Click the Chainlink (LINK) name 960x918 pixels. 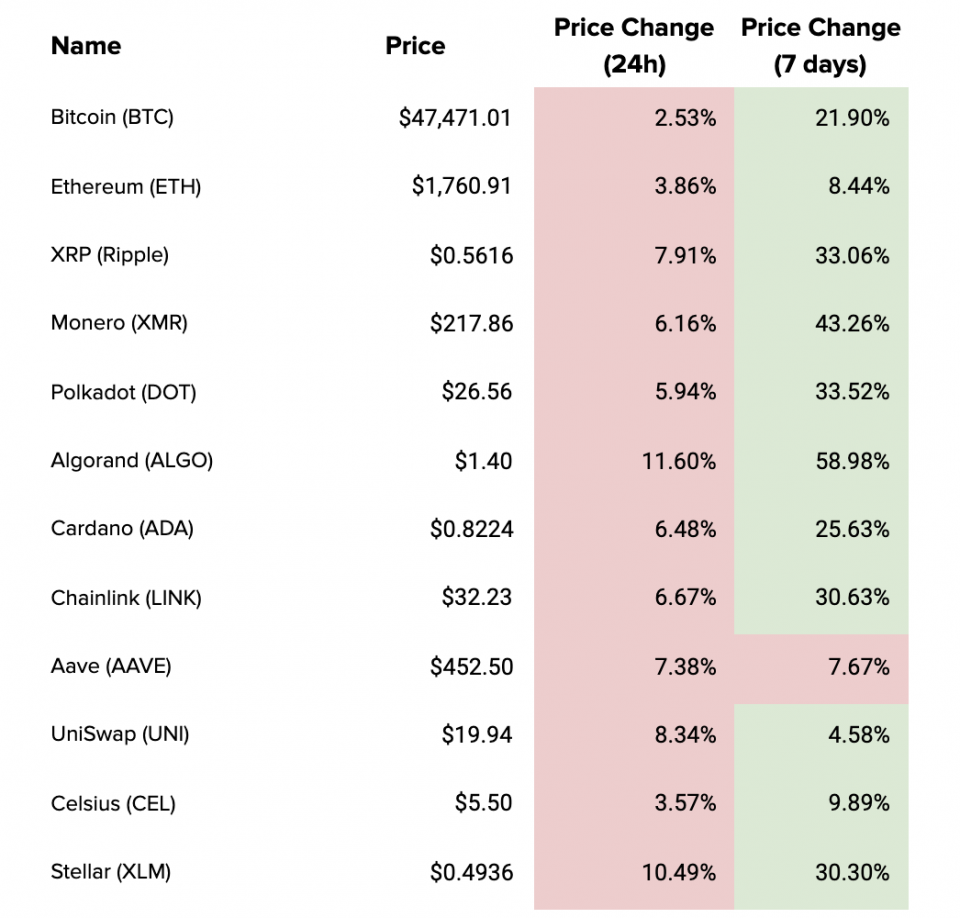coord(126,598)
